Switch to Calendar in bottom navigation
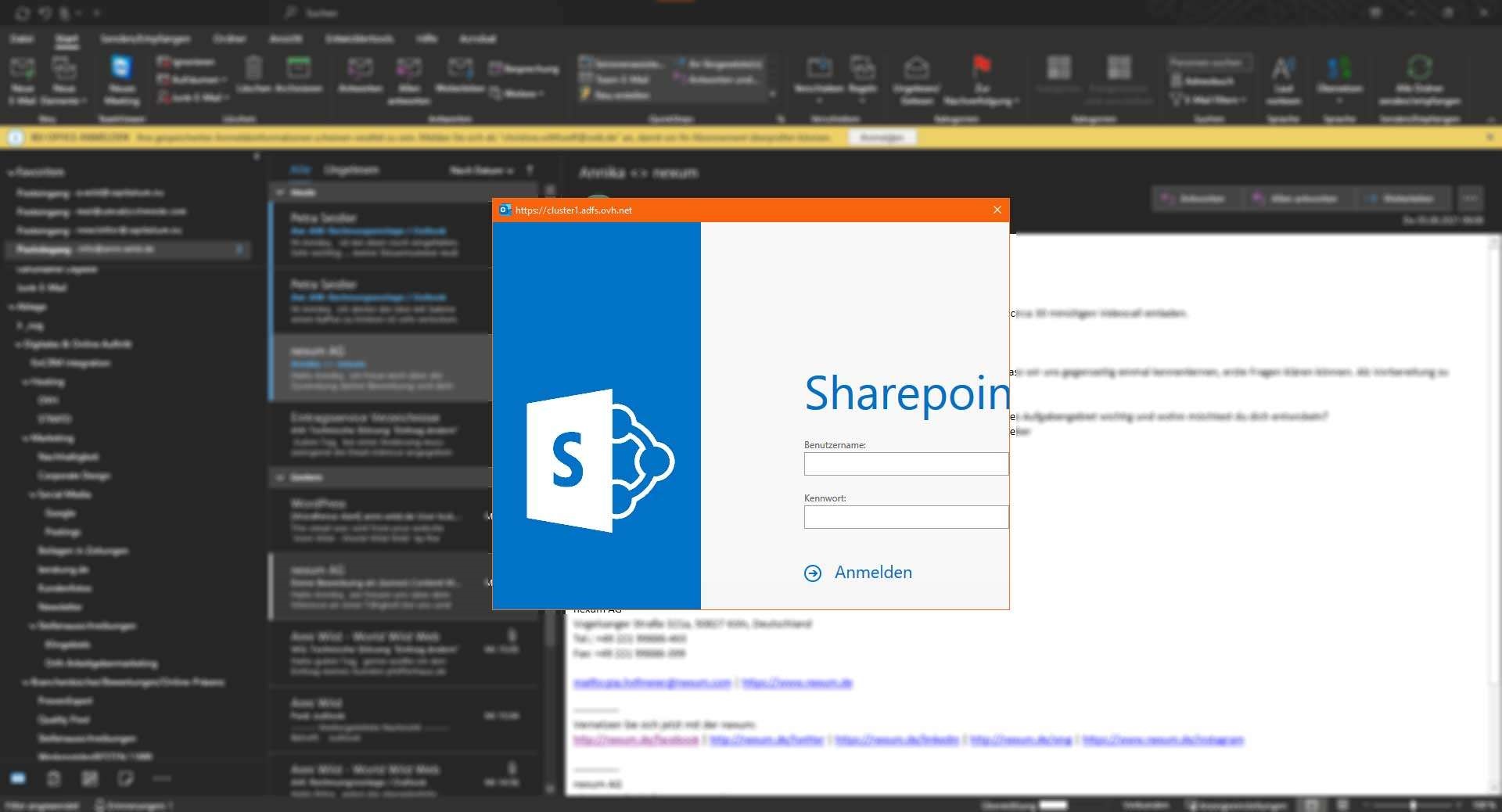The image size is (1502, 812). point(53,778)
